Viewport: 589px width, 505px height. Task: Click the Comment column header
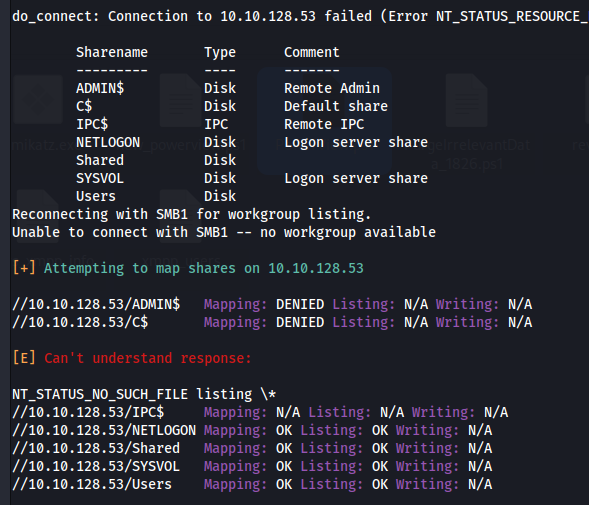click(x=312, y=52)
